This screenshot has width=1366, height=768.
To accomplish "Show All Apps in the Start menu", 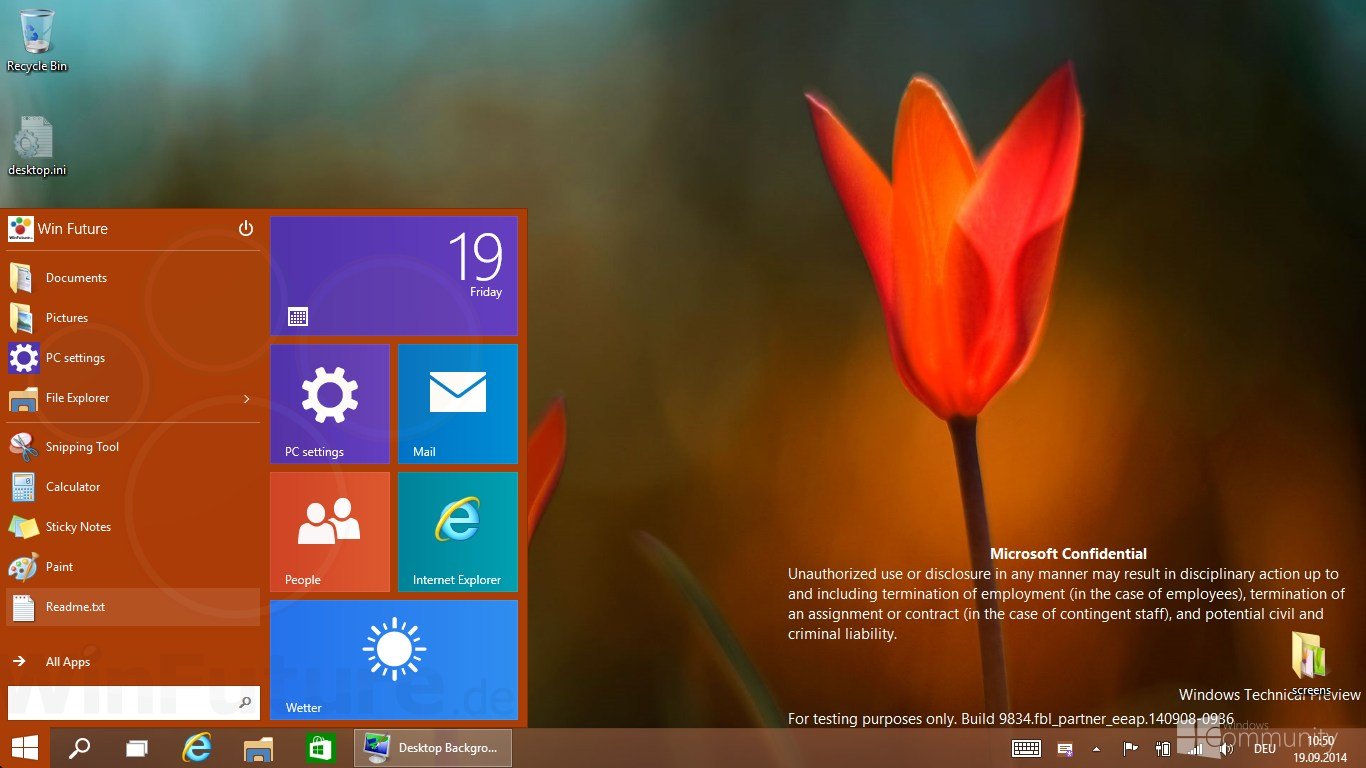I will click(x=133, y=662).
